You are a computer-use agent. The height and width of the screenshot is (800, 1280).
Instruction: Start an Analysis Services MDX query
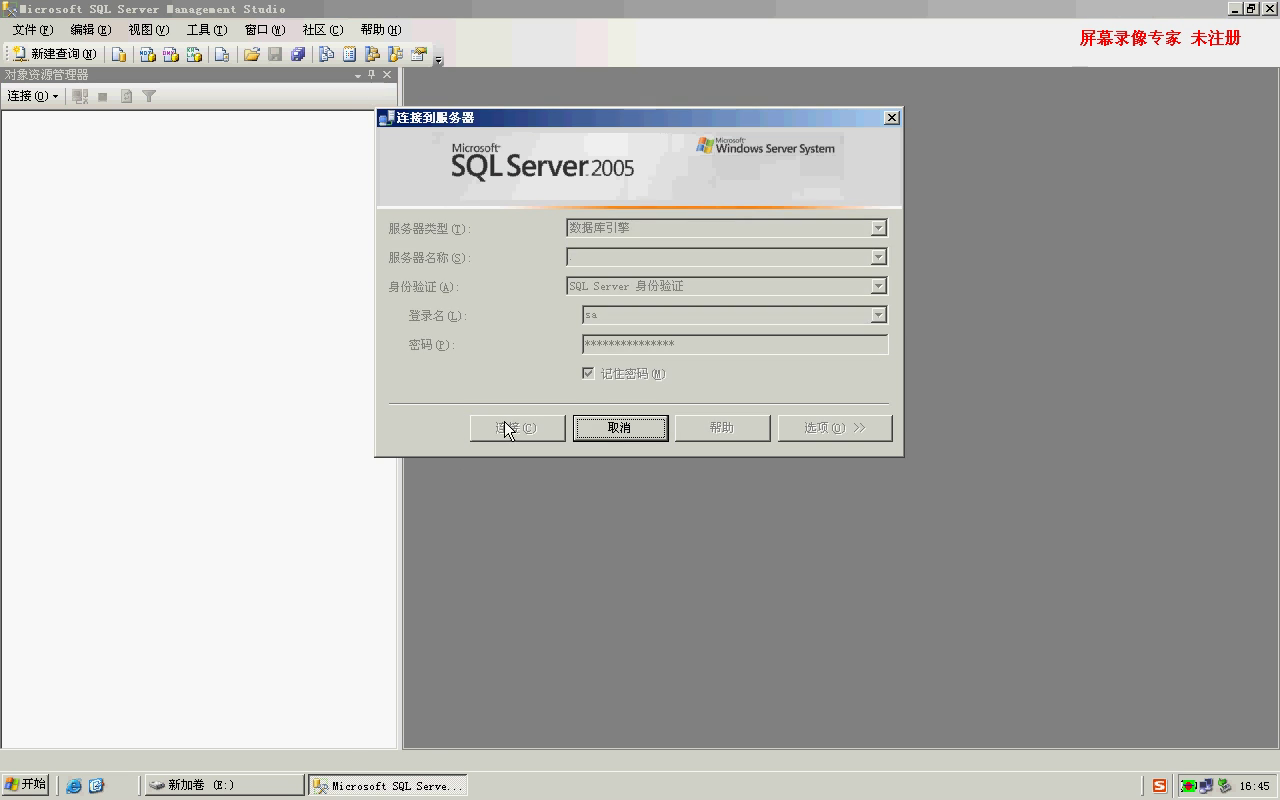(x=147, y=54)
